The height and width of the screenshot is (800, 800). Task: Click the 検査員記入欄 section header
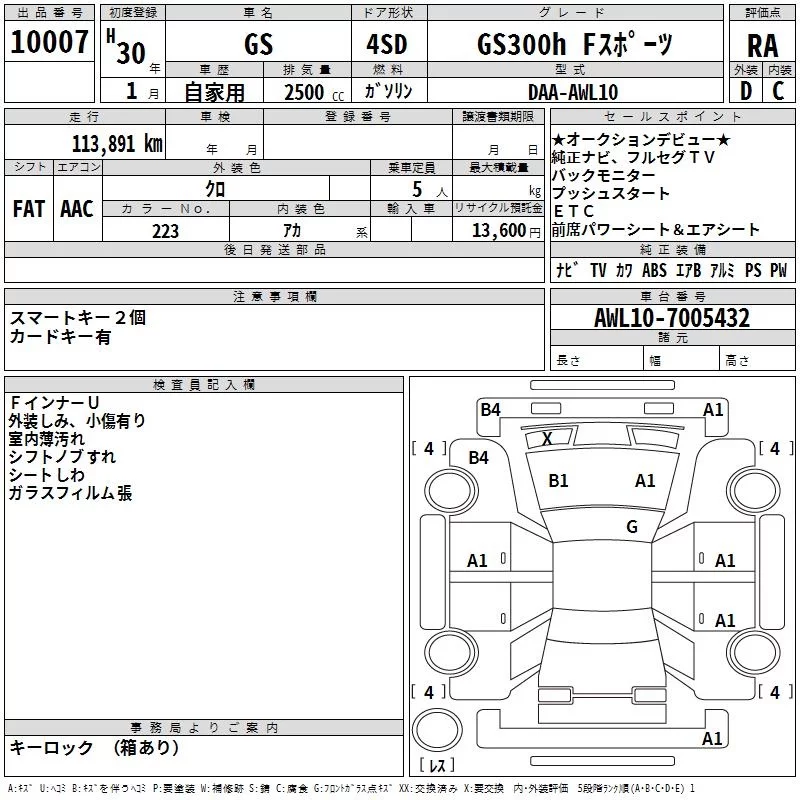(x=204, y=385)
